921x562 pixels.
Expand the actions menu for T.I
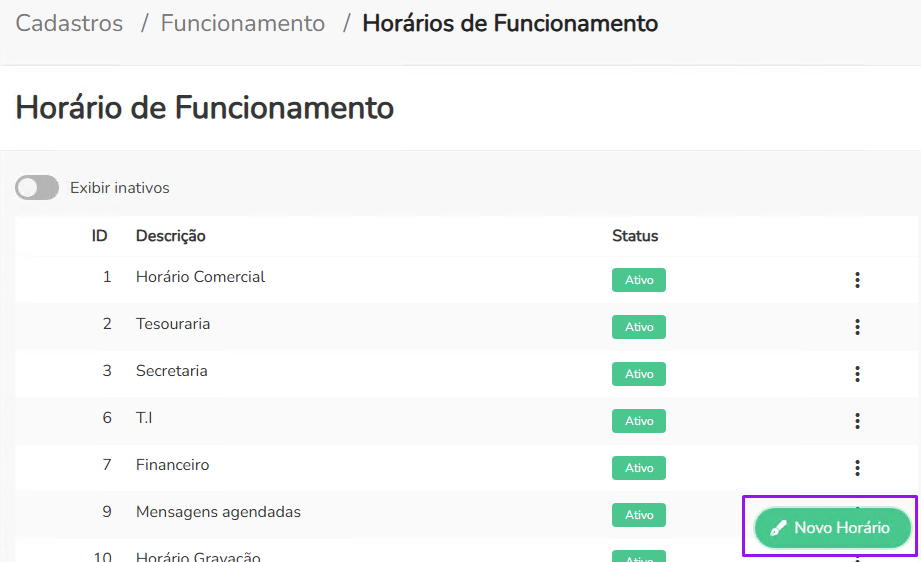point(857,421)
